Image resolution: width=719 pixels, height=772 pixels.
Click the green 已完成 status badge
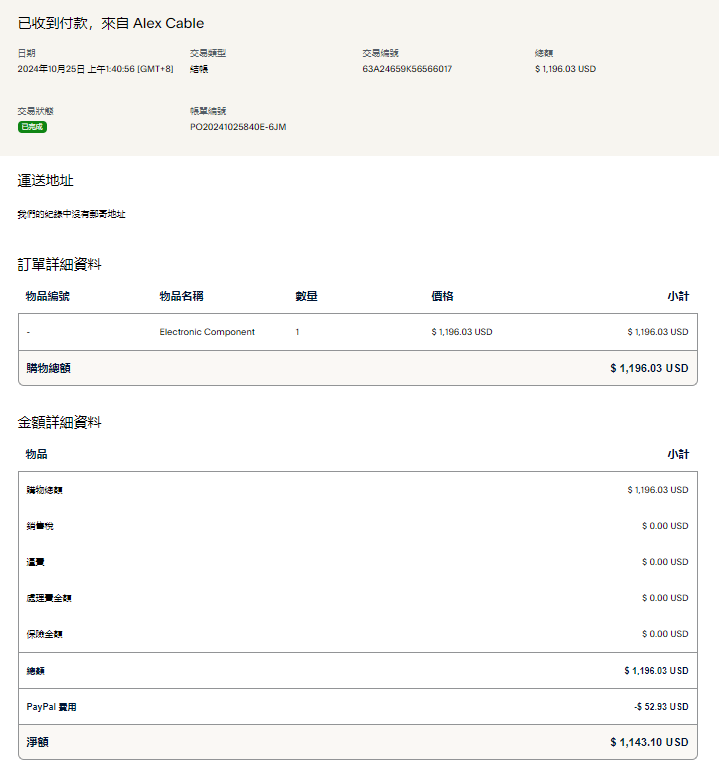click(x=32, y=127)
